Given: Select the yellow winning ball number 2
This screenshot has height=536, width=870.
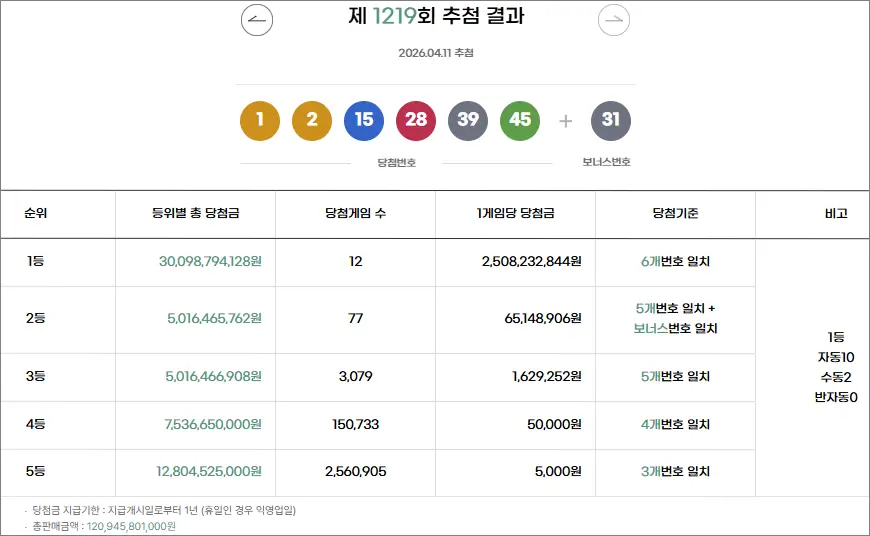Looking at the screenshot, I should [312, 121].
